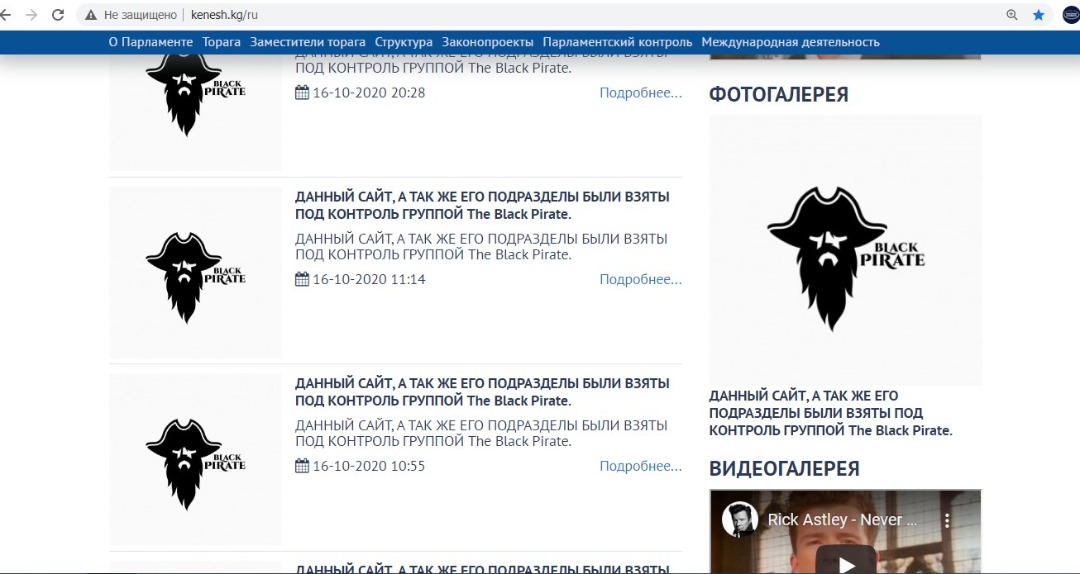Open the 11:14 article headline
Screen dimensions: 1080x574
(x=482, y=205)
